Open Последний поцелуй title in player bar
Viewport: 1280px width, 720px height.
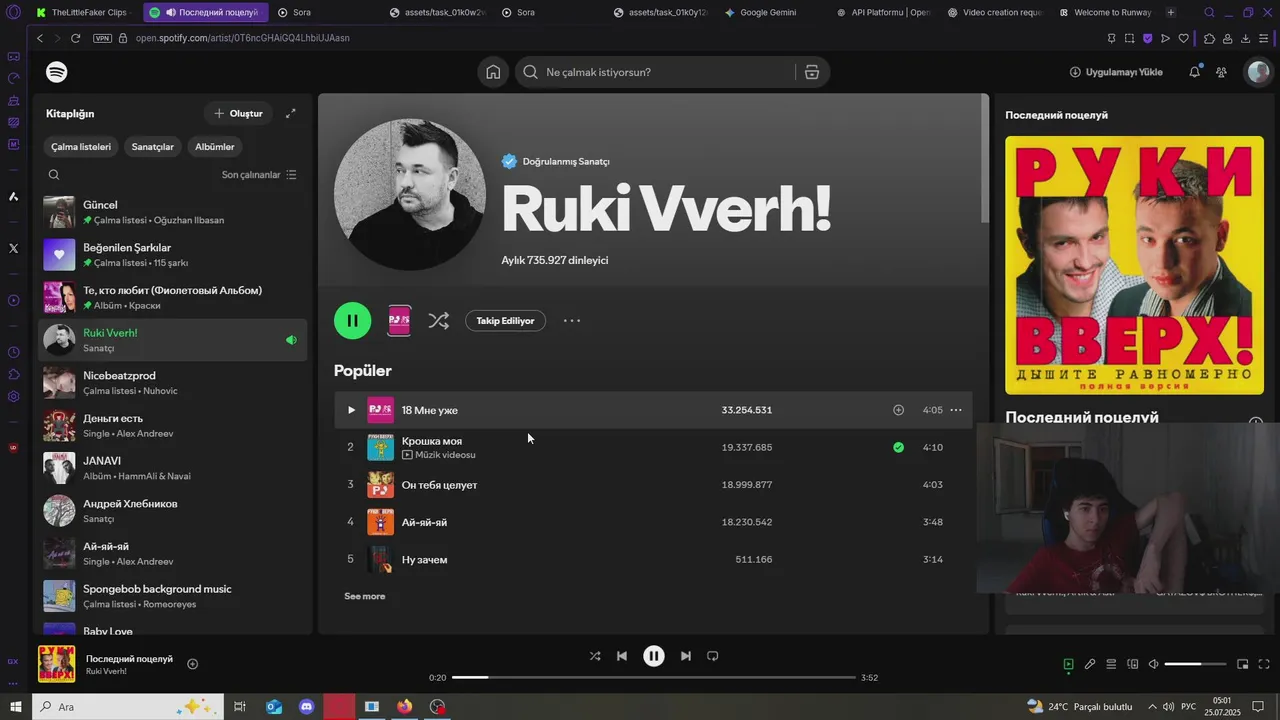(129, 659)
